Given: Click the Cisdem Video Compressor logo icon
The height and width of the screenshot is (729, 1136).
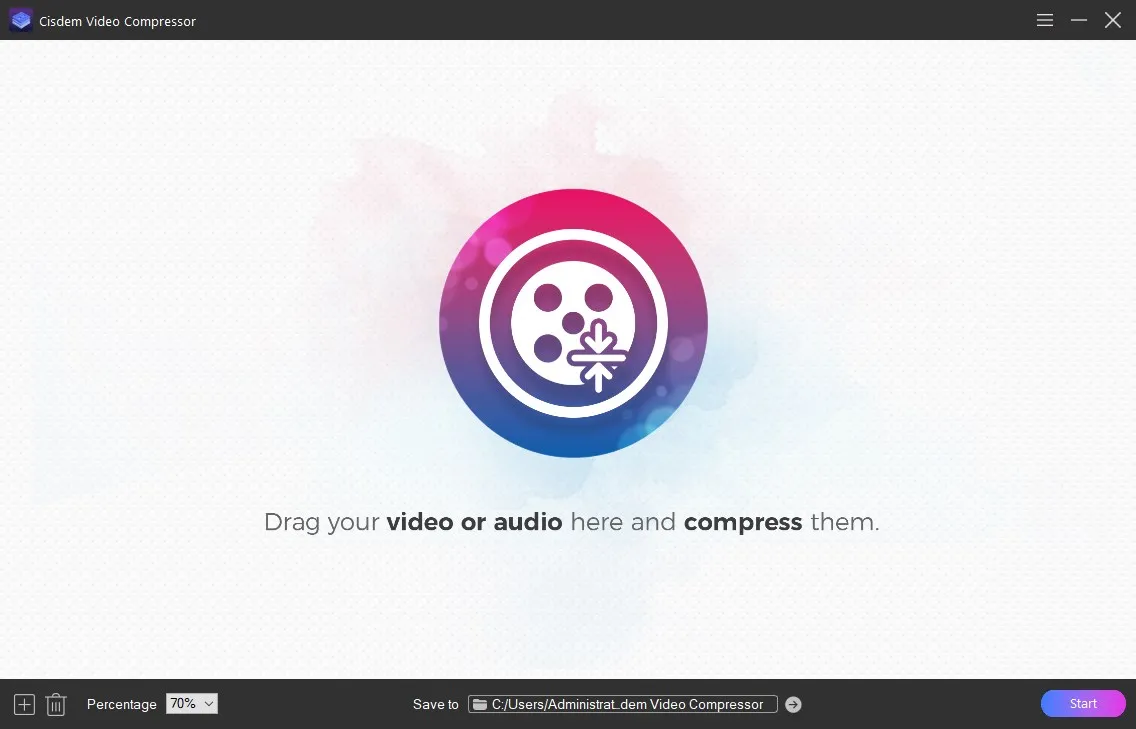Looking at the screenshot, I should (x=20, y=20).
